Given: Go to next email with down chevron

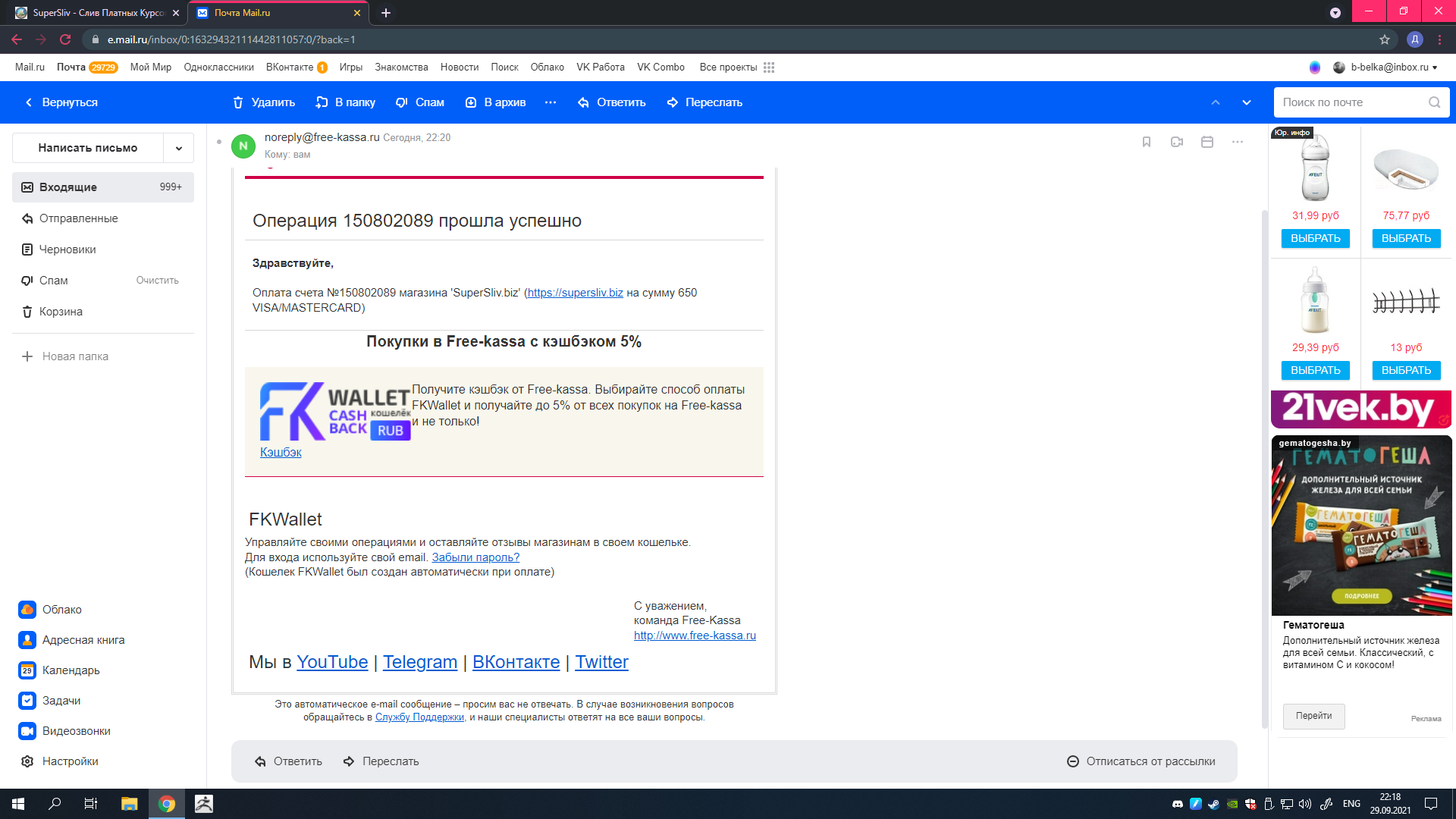Looking at the screenshot, I should click(x=1247, y=102).
